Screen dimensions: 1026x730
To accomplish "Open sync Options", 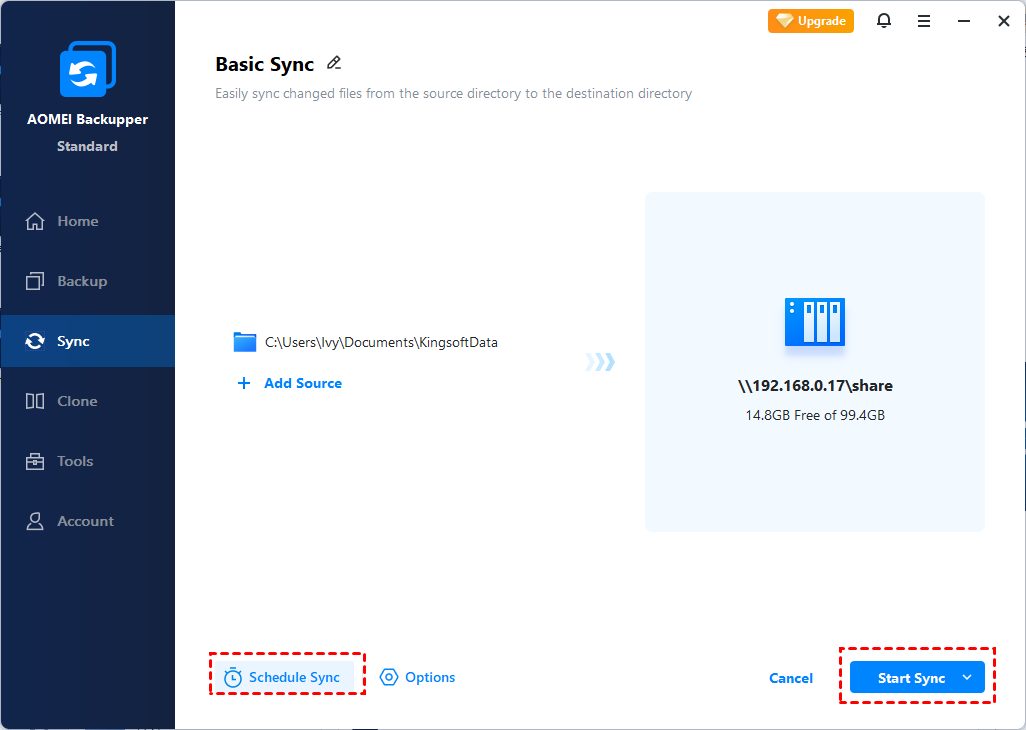I will point(417,677).
